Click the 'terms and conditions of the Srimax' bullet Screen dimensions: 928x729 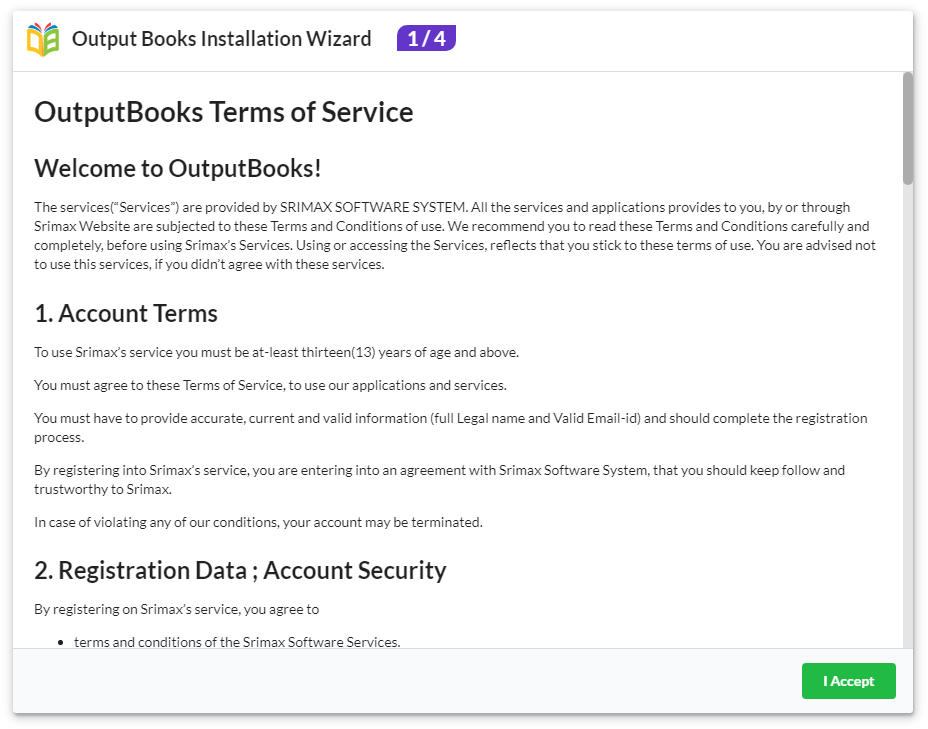[237, 642]
